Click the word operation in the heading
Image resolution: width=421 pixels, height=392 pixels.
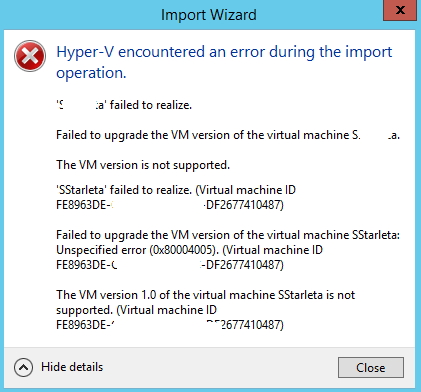pos(91,73)
